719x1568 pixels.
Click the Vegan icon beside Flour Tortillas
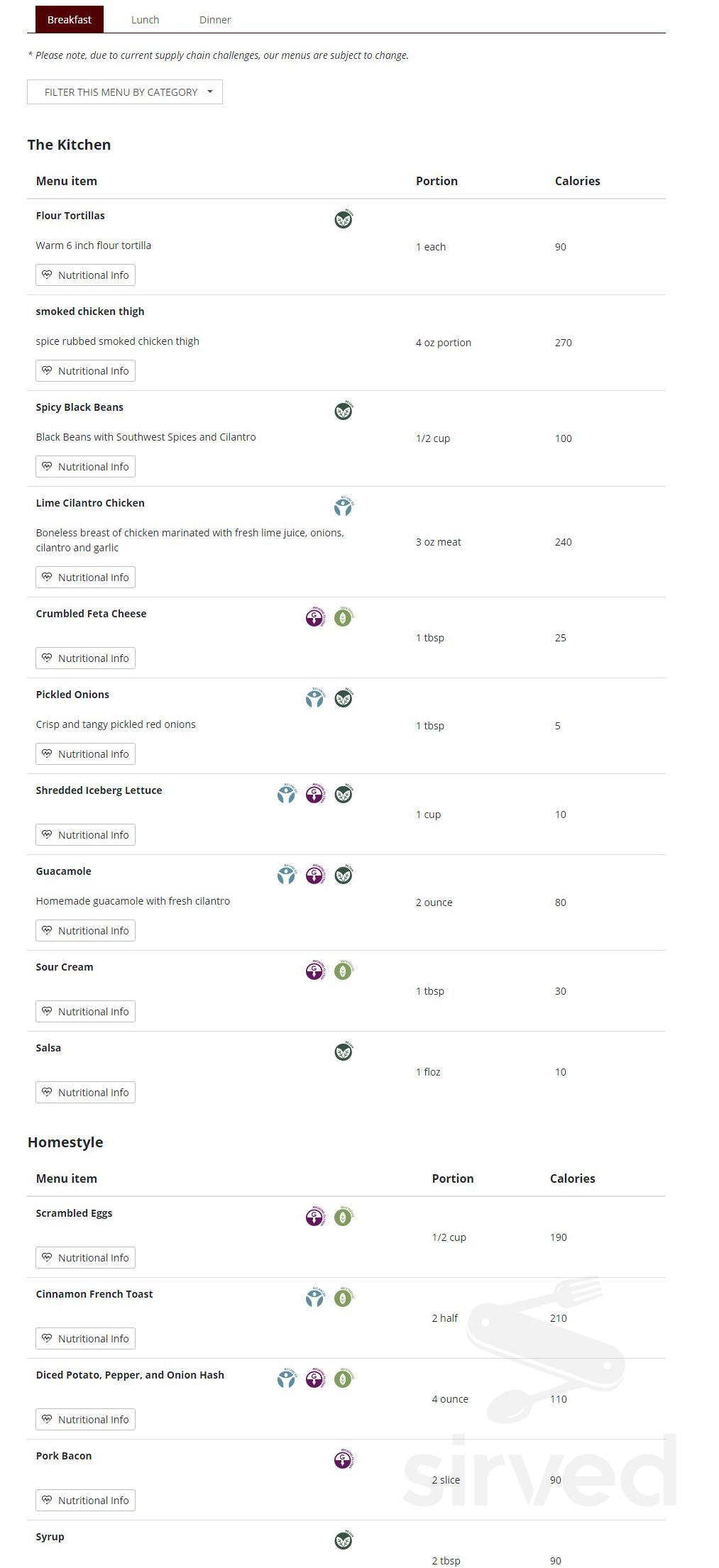(x=343, y=219)
